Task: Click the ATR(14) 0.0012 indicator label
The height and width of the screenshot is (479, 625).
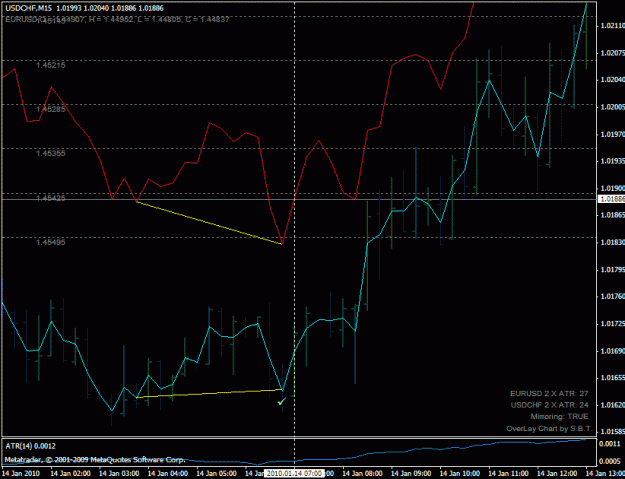Action: 30,446
